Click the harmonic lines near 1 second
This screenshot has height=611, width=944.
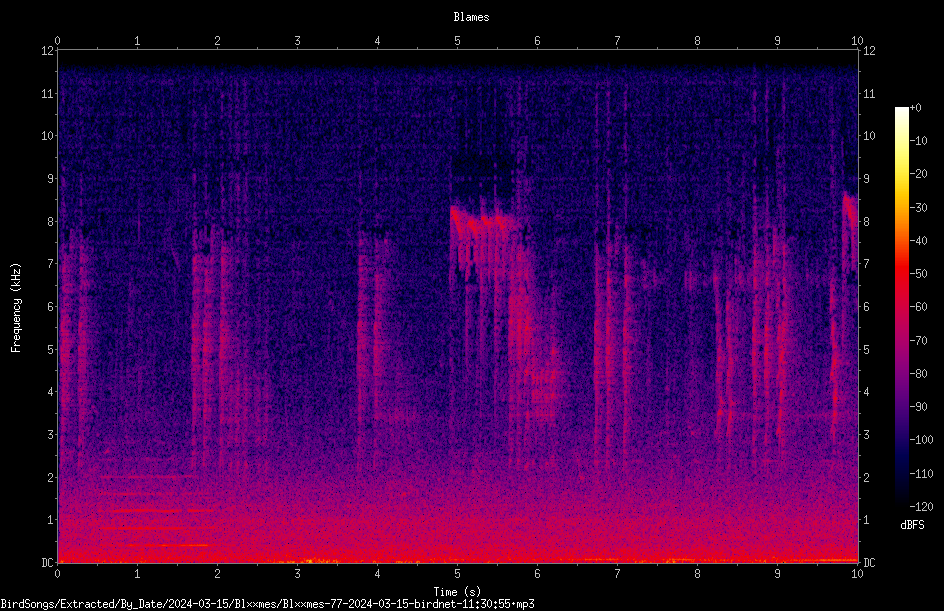(x=155, y=510)
